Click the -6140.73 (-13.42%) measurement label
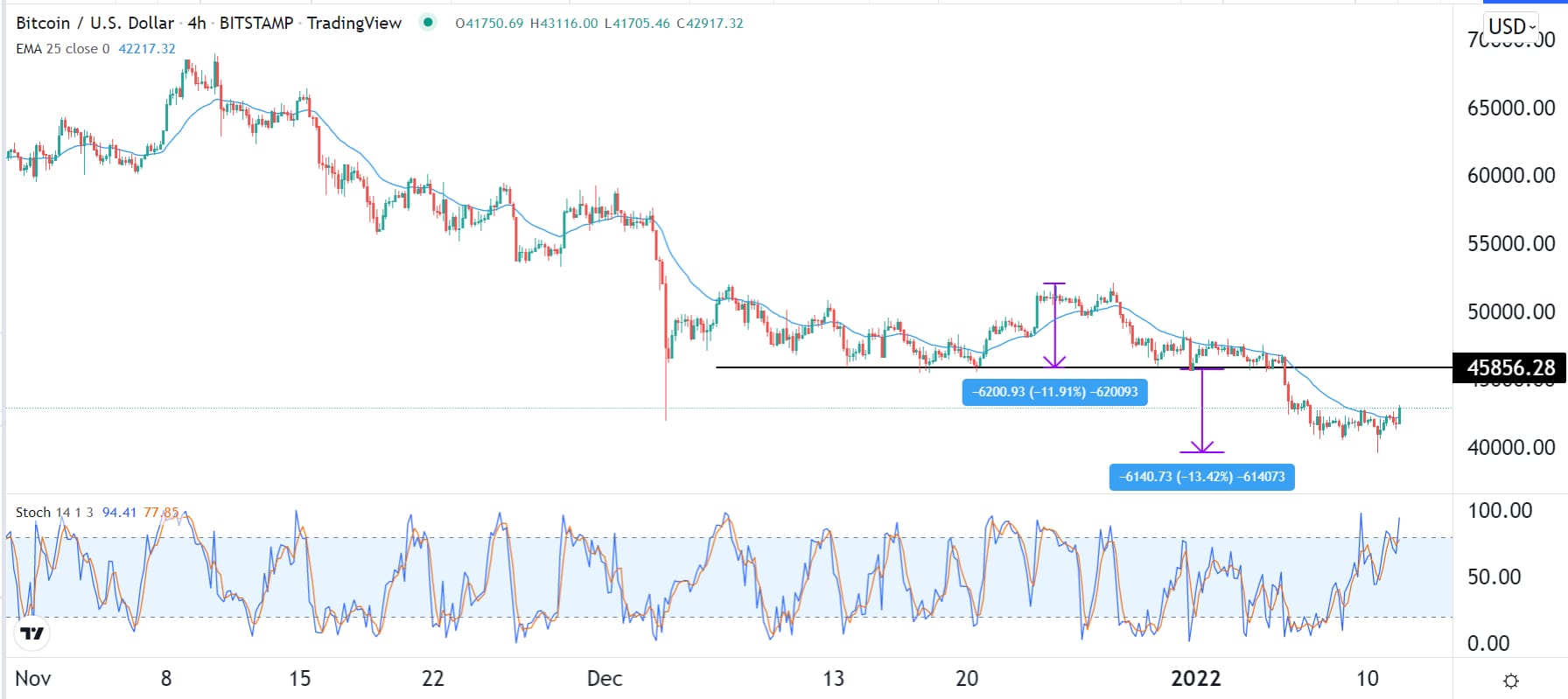Viewport: 1568px width, 699px height. (1201, 477)
